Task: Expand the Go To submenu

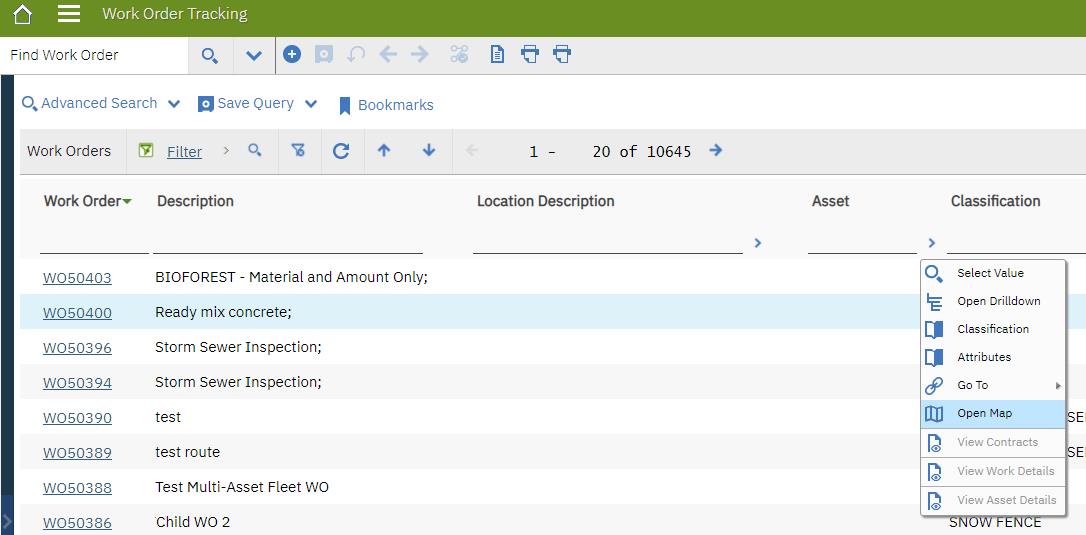Action: pyautogui.click(x=993, y=385)
